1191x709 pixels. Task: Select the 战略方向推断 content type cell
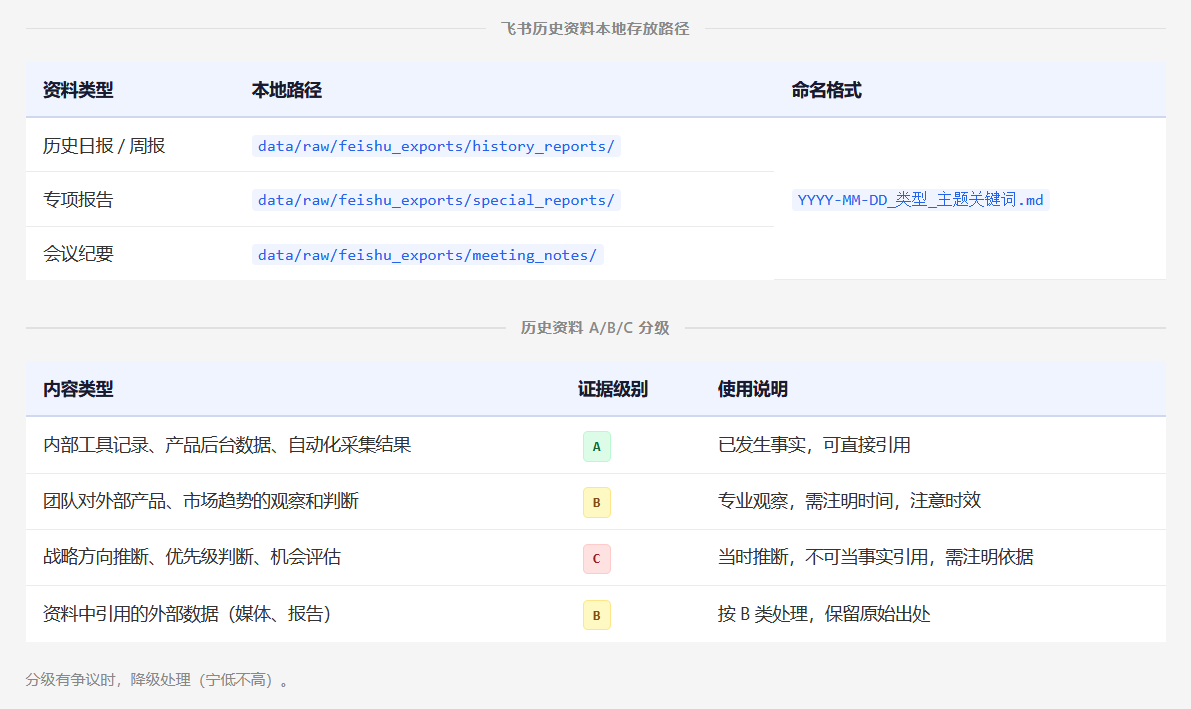(191, 558)
